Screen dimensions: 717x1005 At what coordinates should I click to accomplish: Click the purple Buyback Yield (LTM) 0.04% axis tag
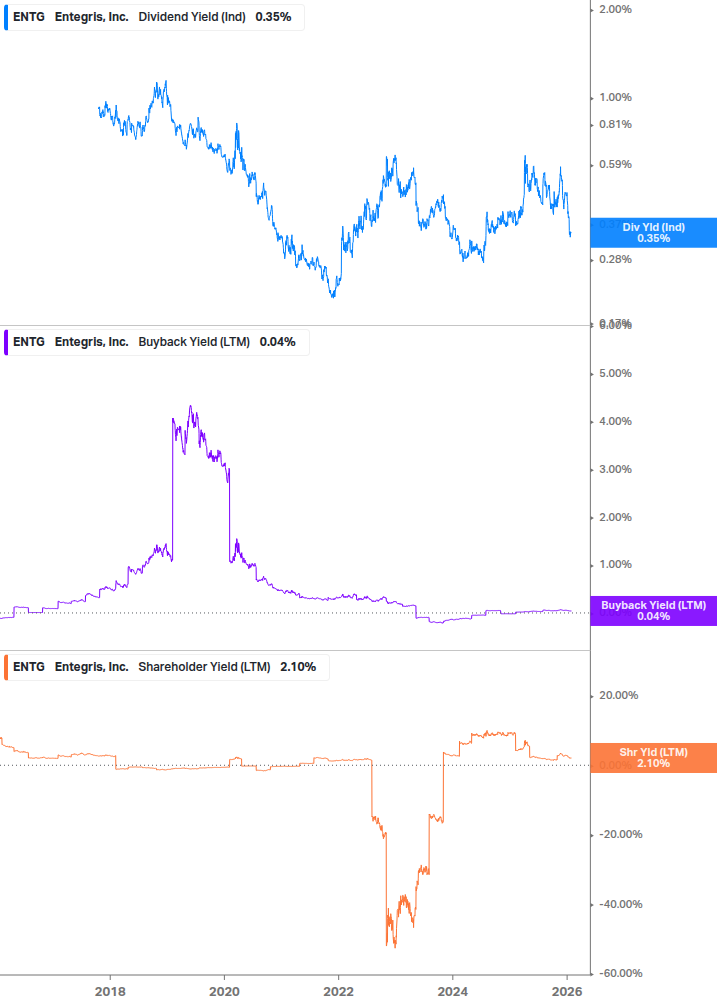point(654,611)
